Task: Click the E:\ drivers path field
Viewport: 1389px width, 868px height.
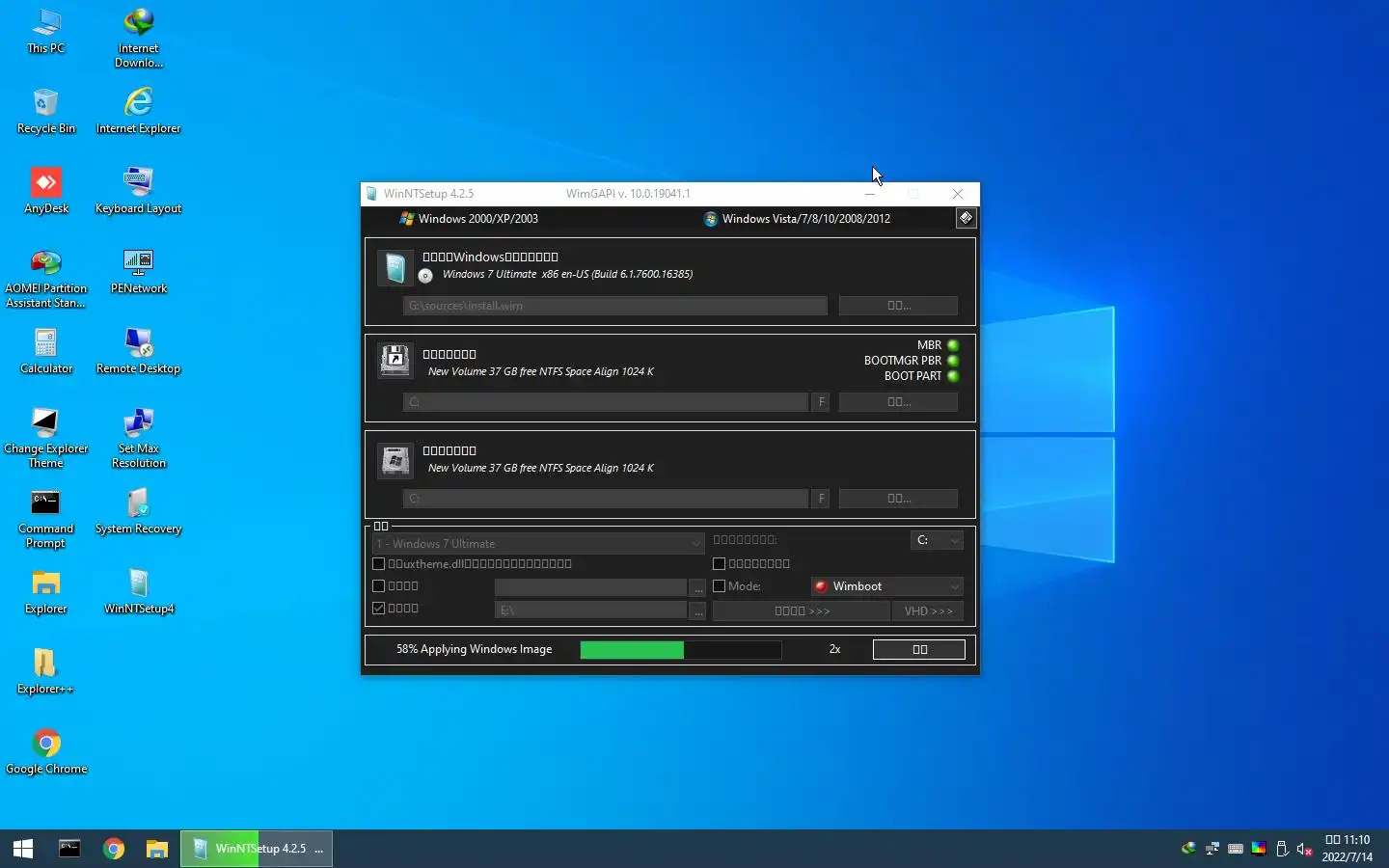Action: (590, 610)
